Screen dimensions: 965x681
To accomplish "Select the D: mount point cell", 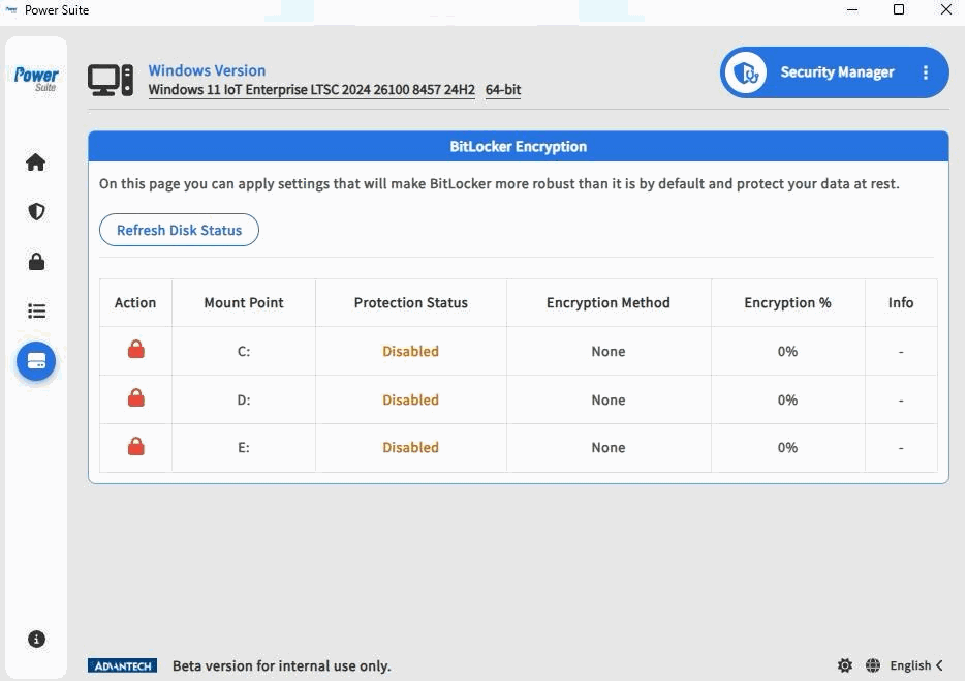I will (x=244, y=400).
